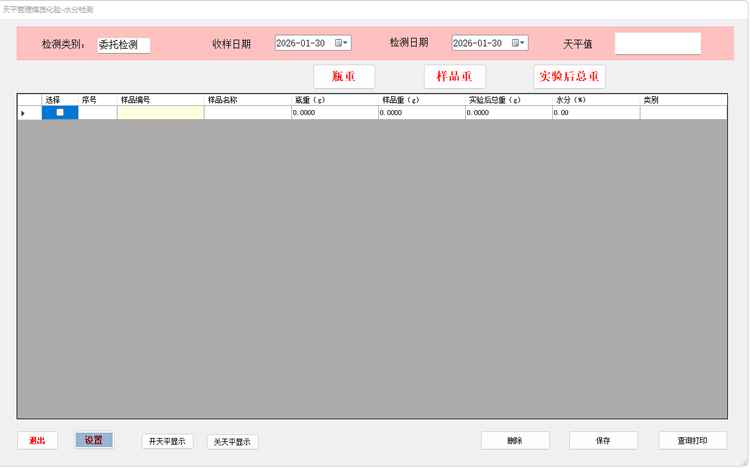Click the row selector arrow of the first row

[x=24, y=113]
